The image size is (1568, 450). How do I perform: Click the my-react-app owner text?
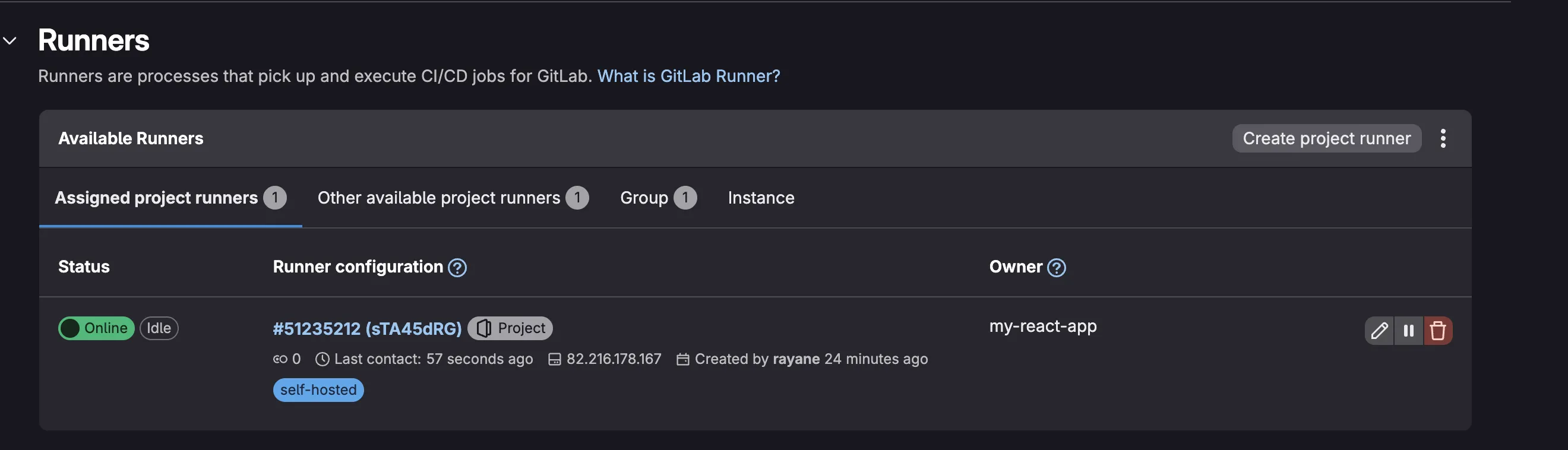[x=1043, y=327]
